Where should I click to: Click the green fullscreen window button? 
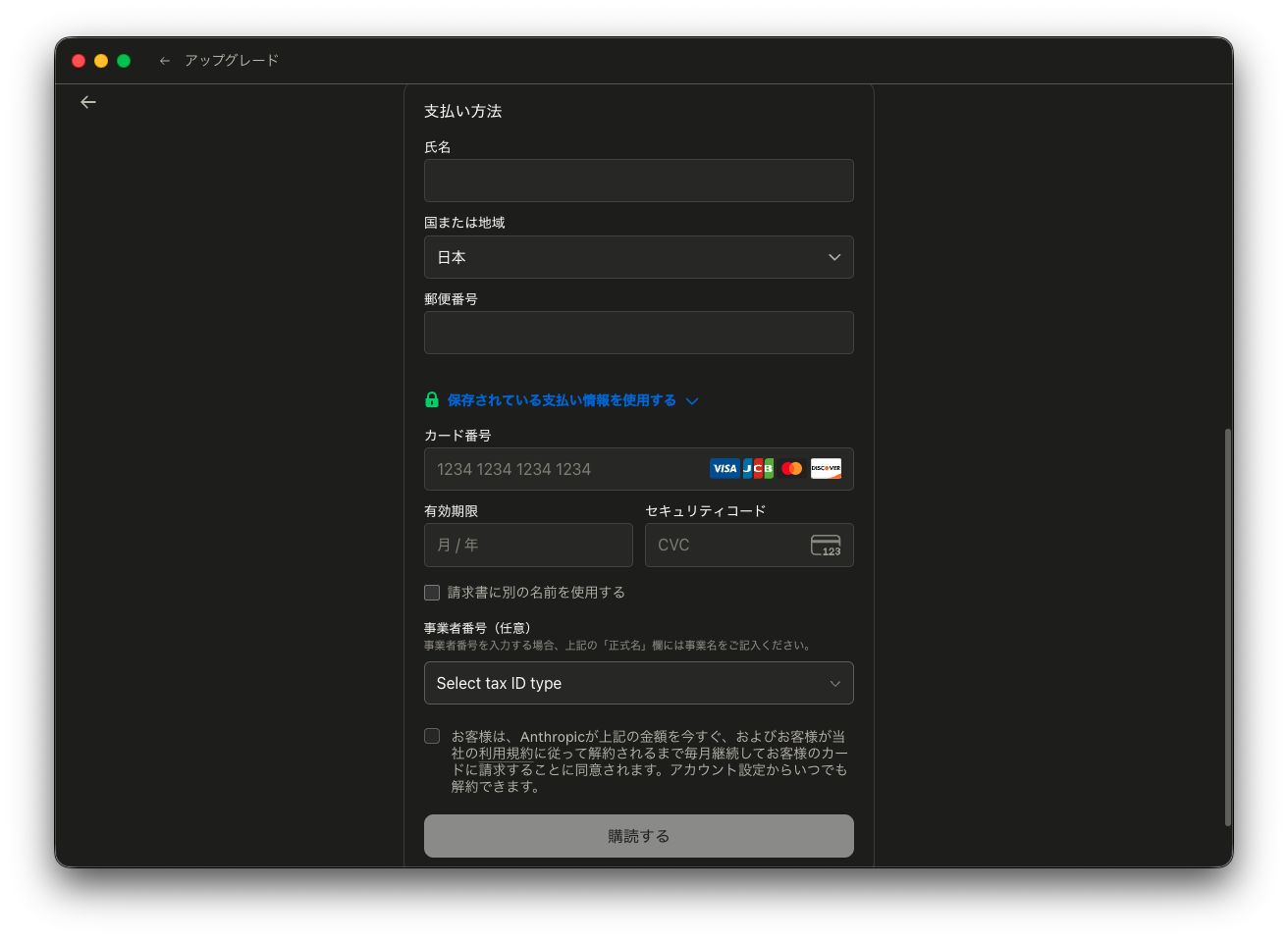(124, 61)
